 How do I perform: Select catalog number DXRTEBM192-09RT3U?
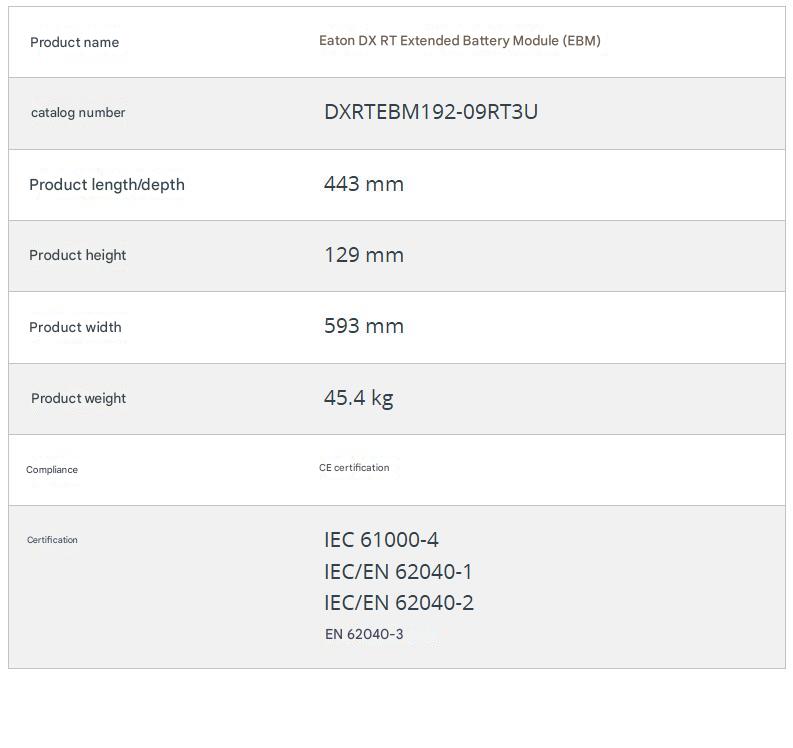tap(430, 112)
